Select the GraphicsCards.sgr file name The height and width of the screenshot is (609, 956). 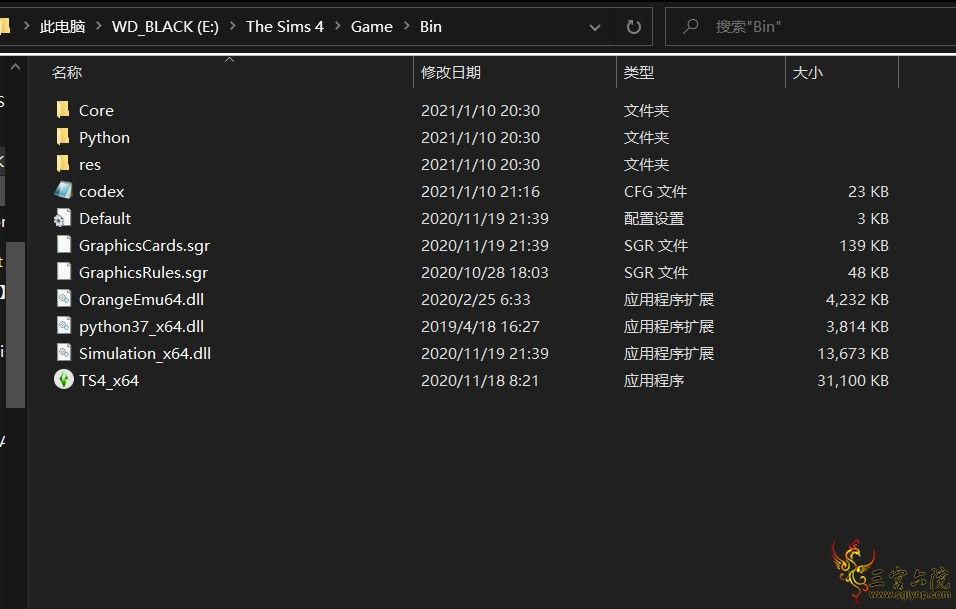coord(144,246)
